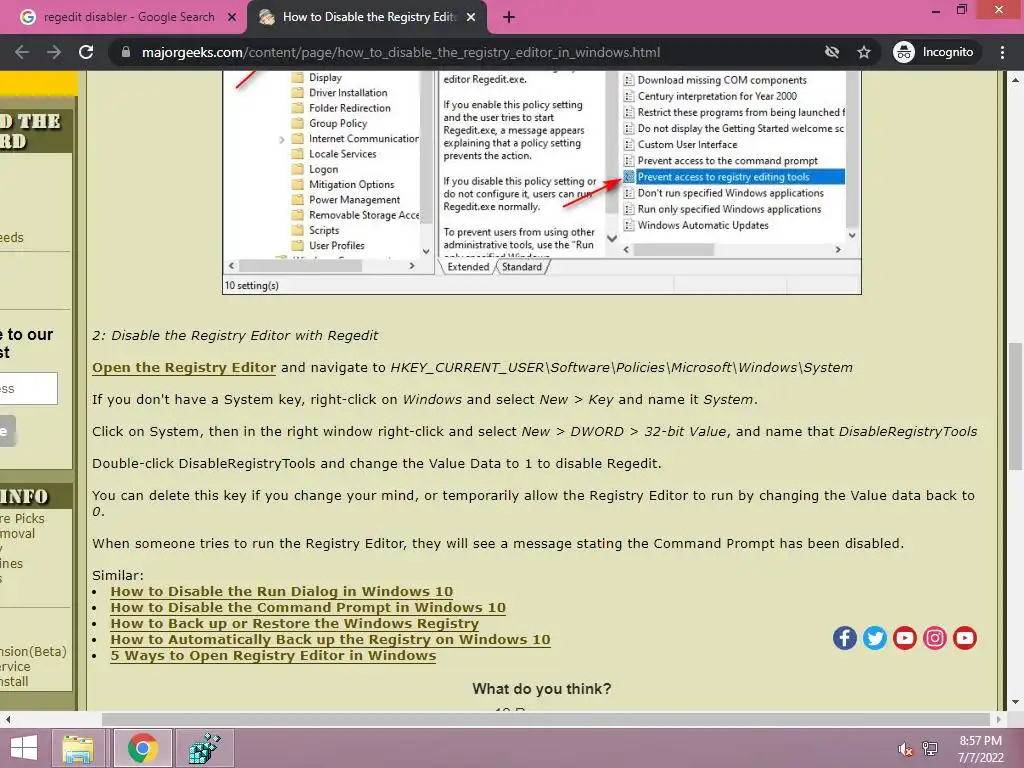Open the Windows Start menu
Screen dimensions: 1024x768
(24, 748)
